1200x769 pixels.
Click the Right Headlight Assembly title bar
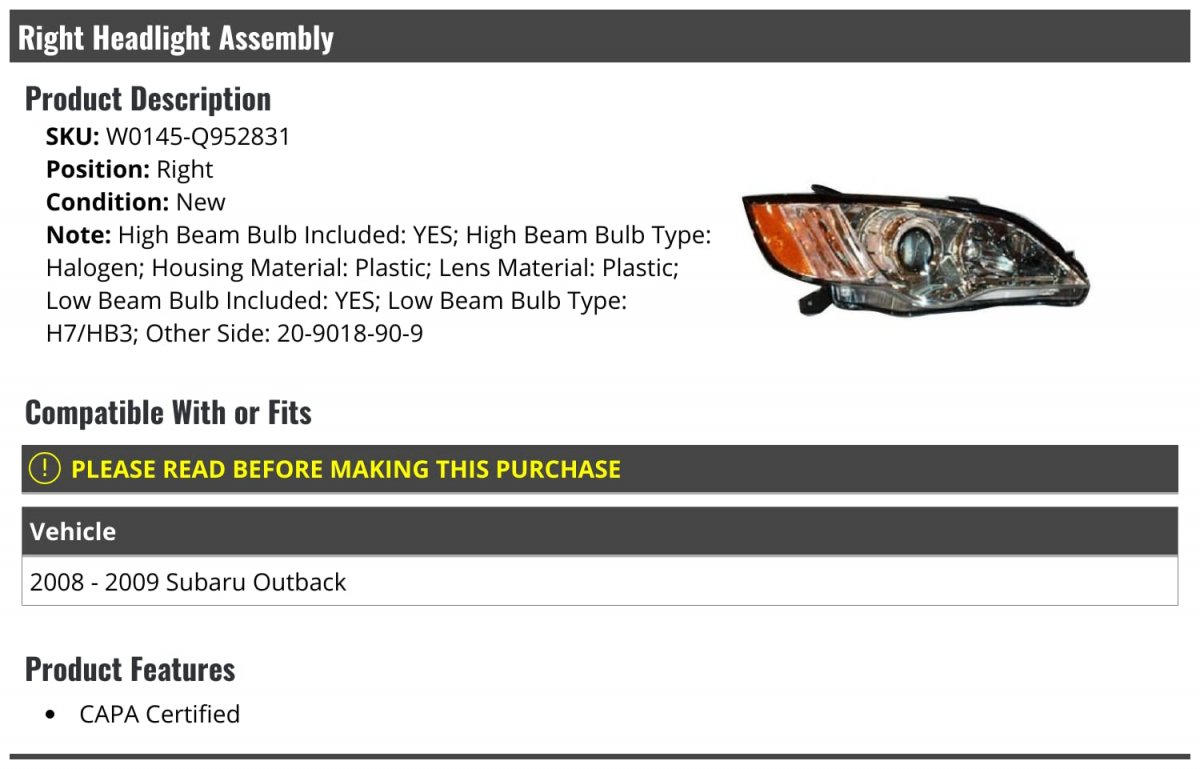tap(176, 38)
